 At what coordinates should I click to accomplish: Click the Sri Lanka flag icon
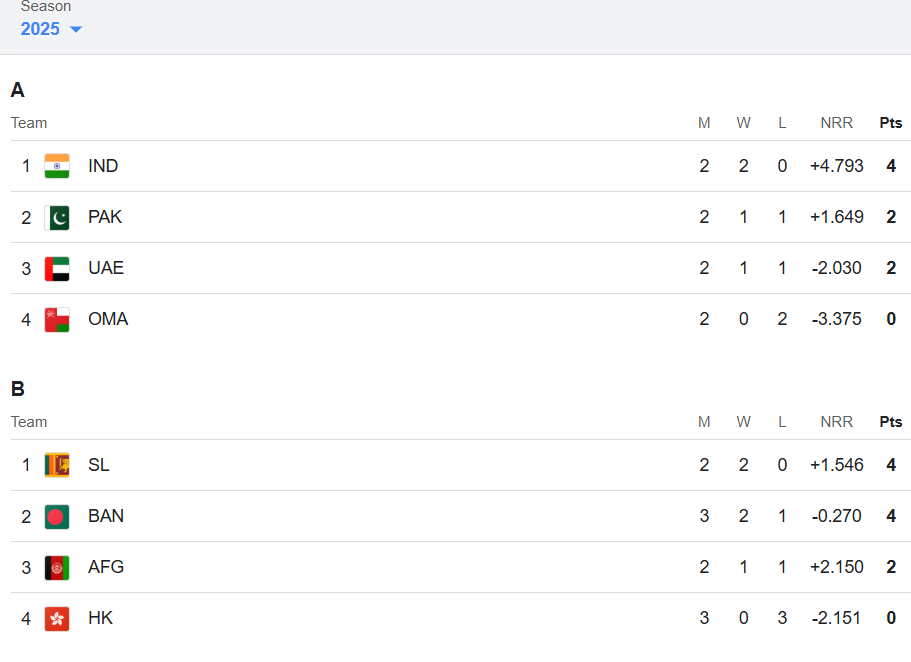(x=57, y=464)
